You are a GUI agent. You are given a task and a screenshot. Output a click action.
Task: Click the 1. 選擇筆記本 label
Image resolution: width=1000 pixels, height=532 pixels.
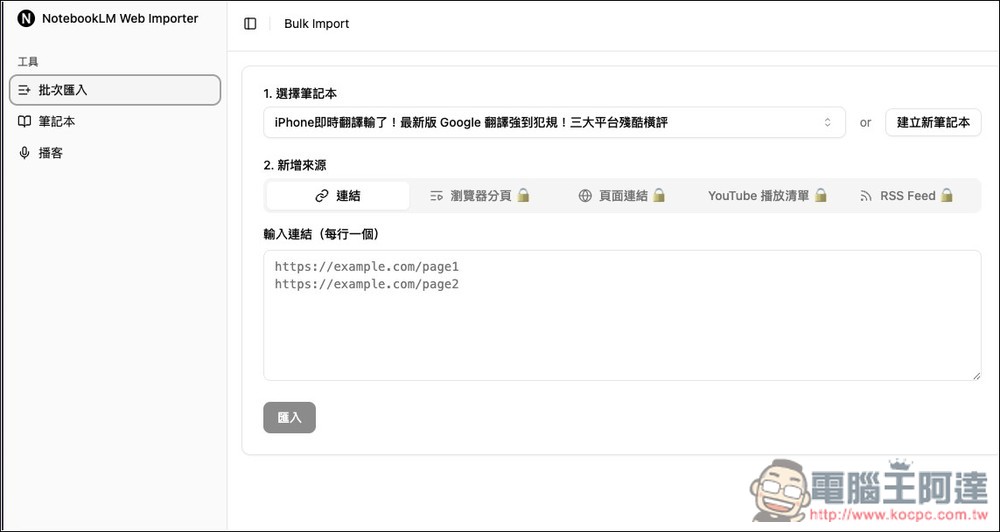pyautogui.click(x=300, y=94)
